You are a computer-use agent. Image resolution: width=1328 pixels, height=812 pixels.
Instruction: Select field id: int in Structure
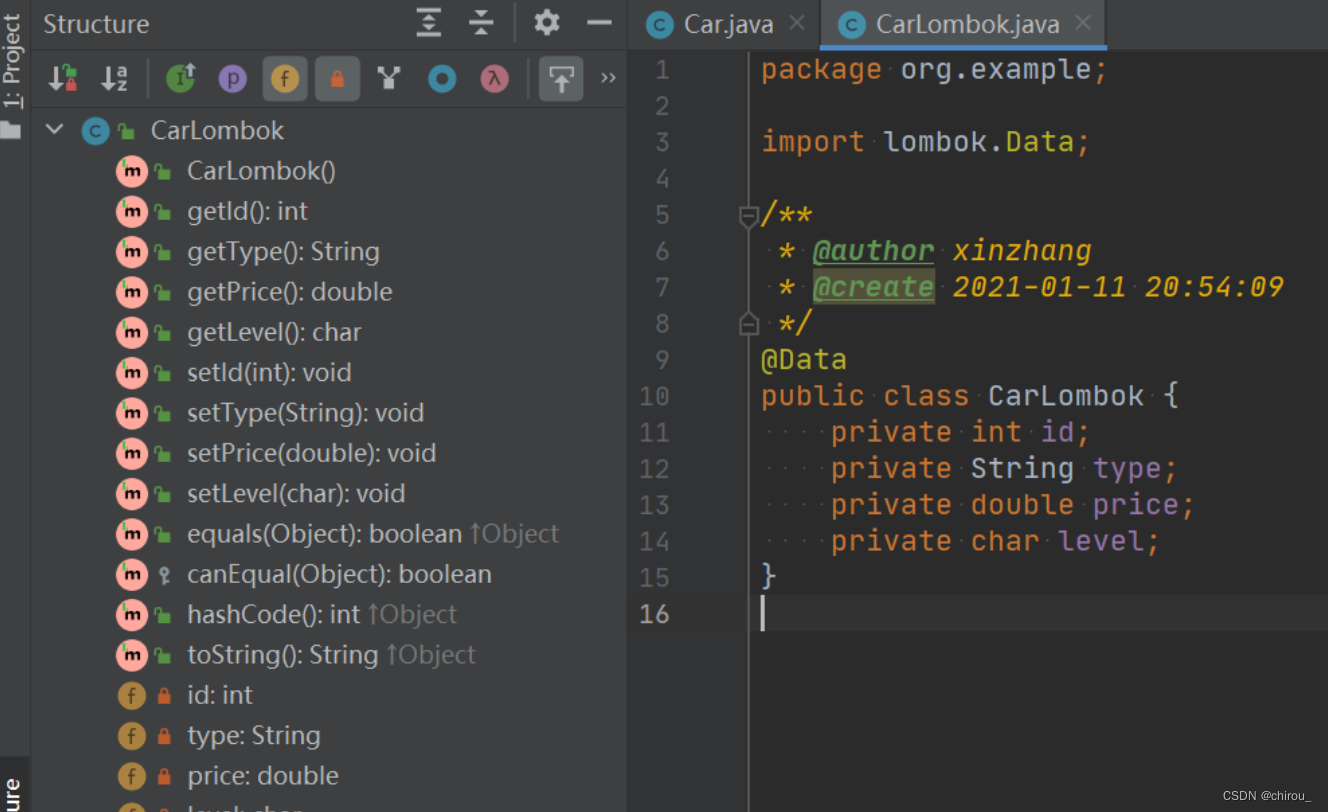click(x=220, y=695)
